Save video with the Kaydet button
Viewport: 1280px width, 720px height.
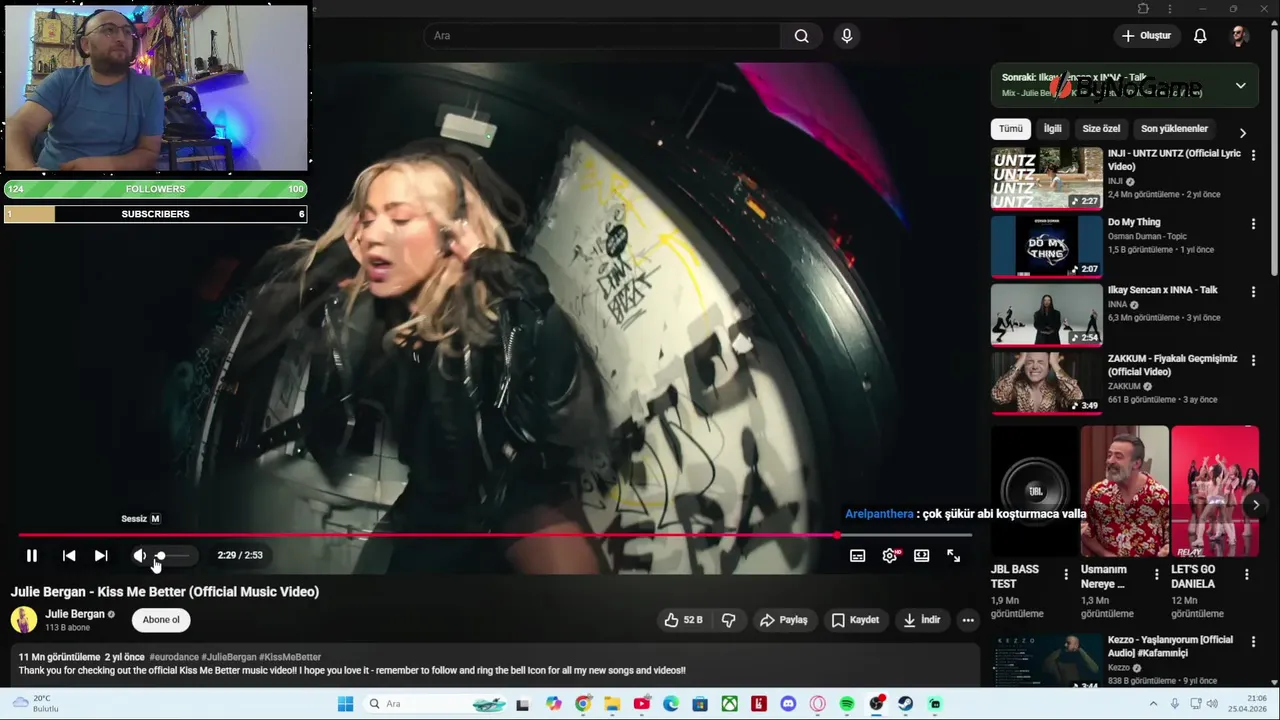coord(855,620)
